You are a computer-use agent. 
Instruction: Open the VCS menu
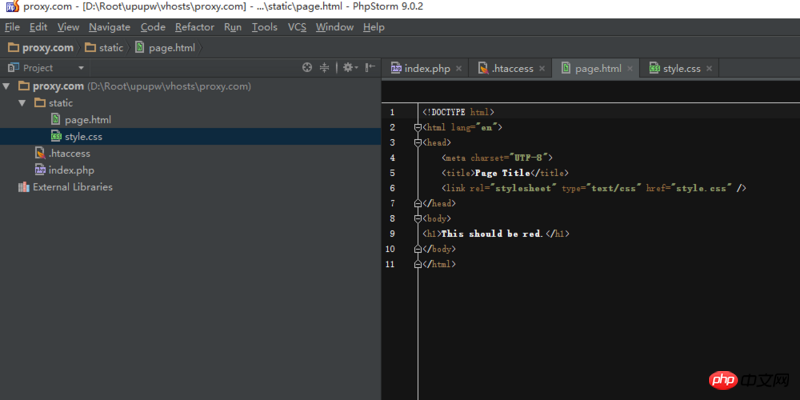pyautogui.click(x=297, y=27)
